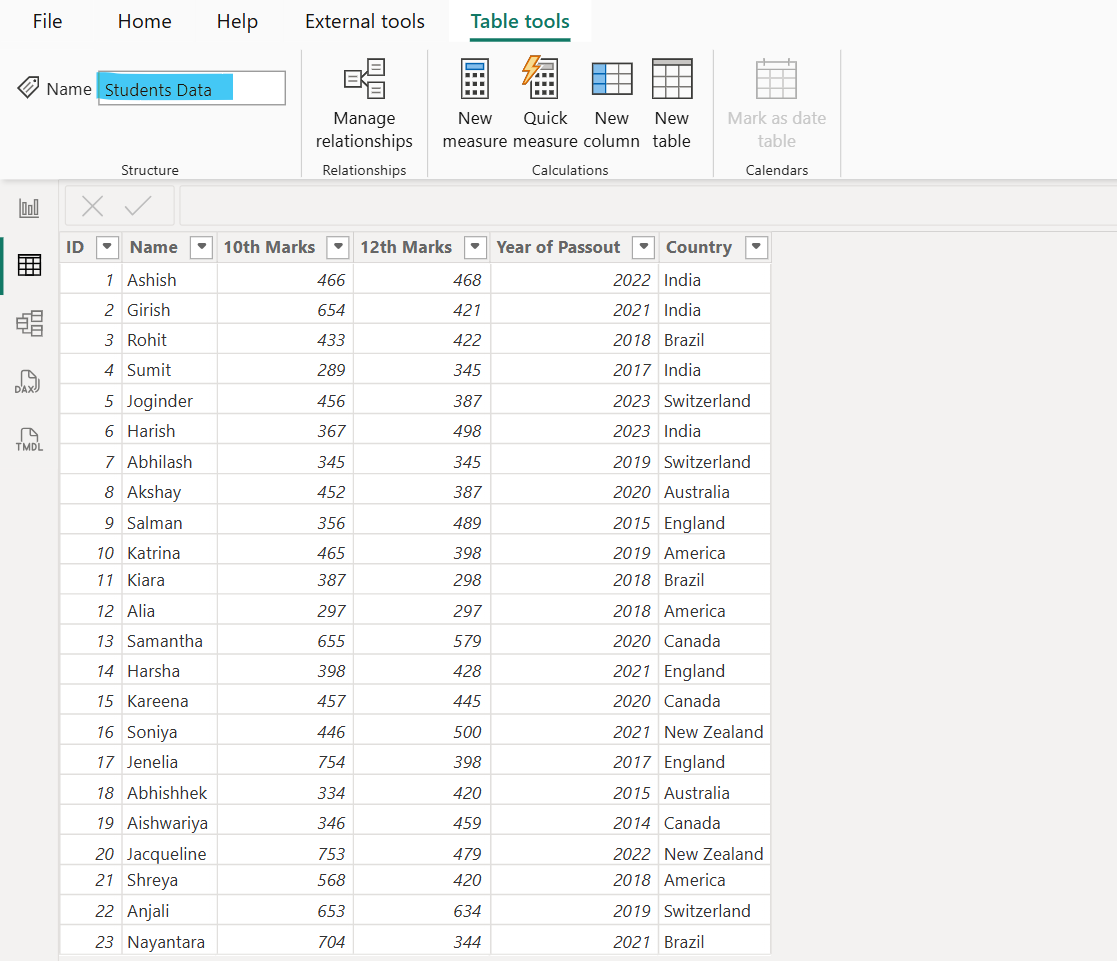Viewport: 1117px width, 961px height.
Task: Open the Country column filter dropdown
Action: (755, 247)
